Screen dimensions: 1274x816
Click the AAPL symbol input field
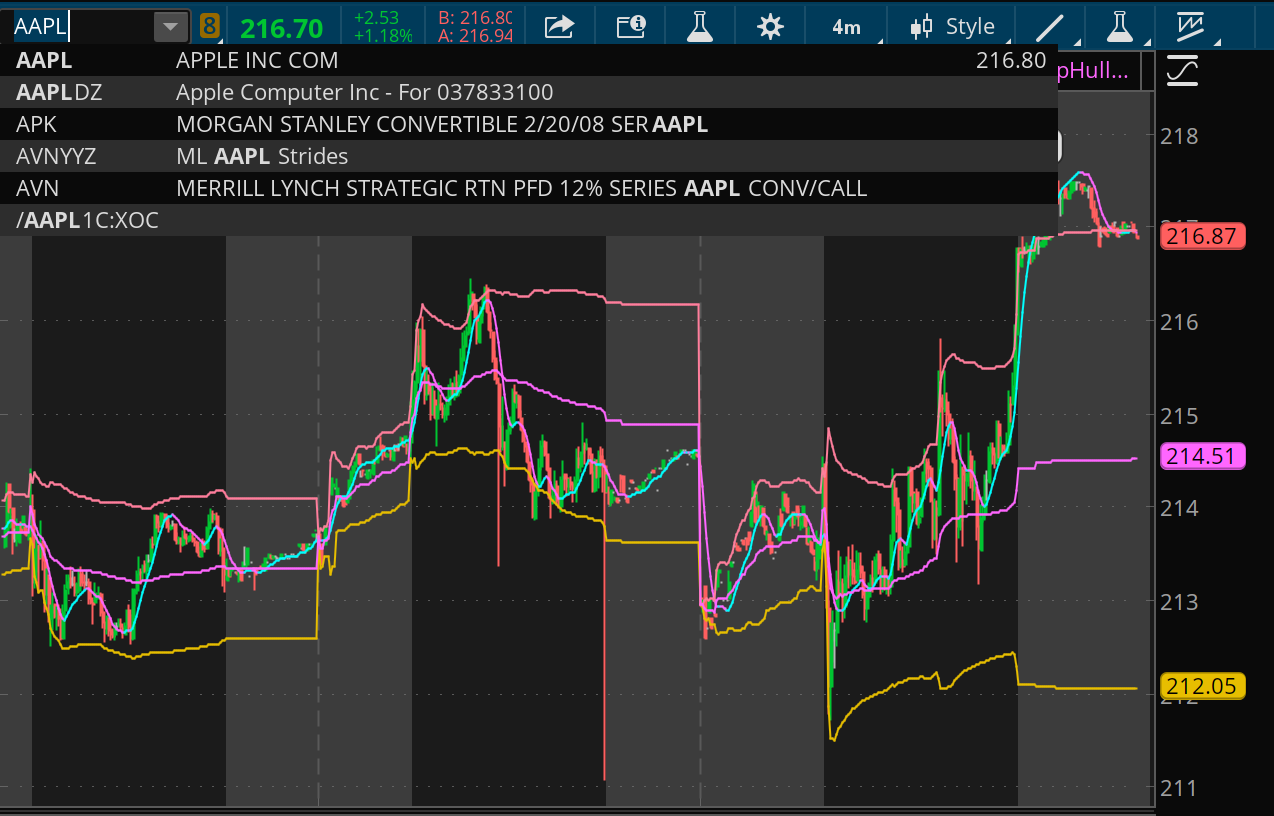(80, 26)
